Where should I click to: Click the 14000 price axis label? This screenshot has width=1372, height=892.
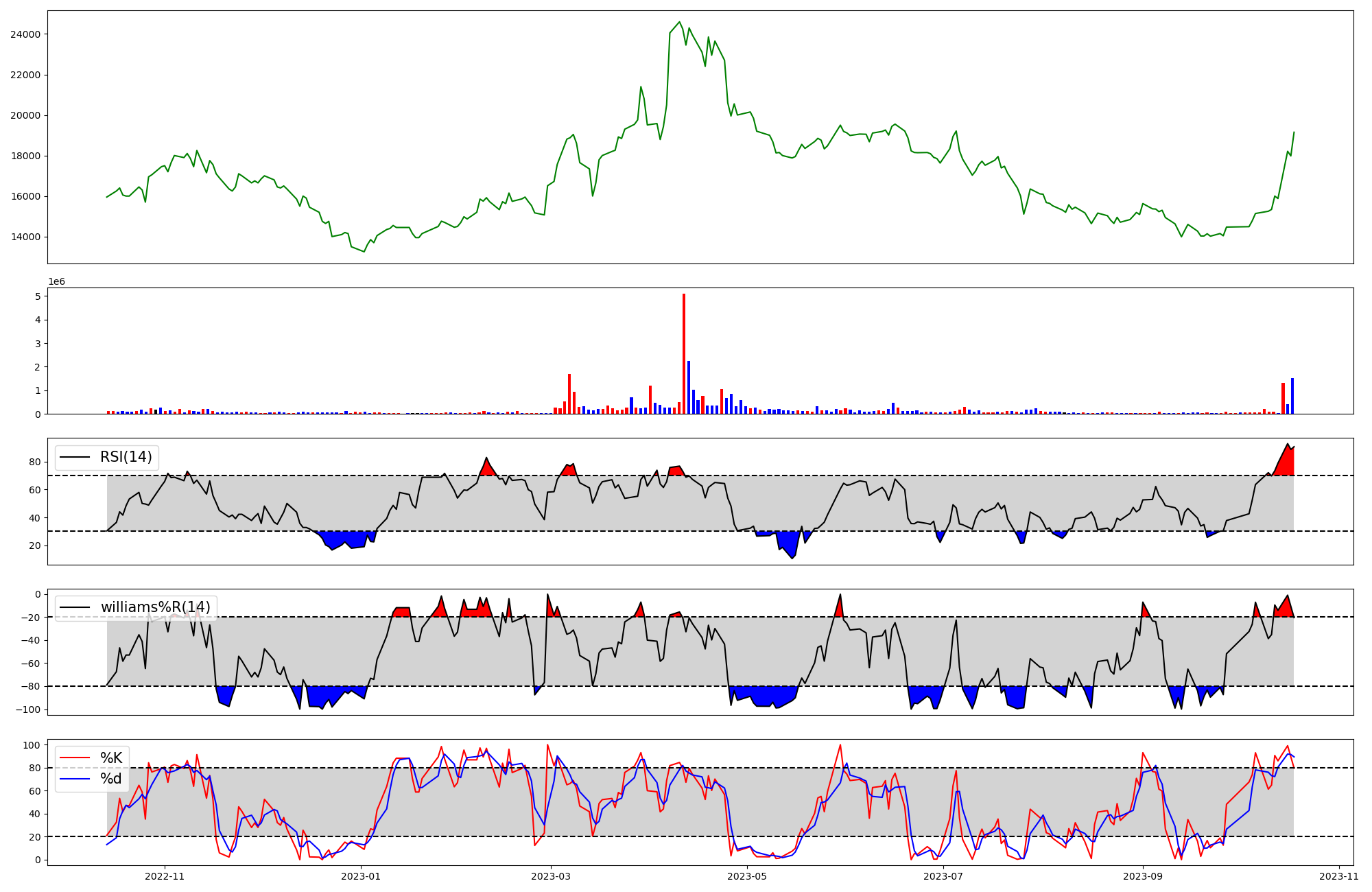[x=26, y=237]
